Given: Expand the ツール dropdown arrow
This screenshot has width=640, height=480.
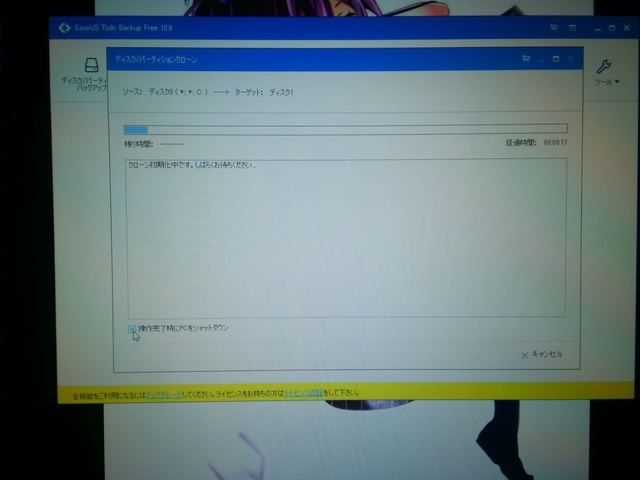Looking at the screenshot, I should point(617,82).
